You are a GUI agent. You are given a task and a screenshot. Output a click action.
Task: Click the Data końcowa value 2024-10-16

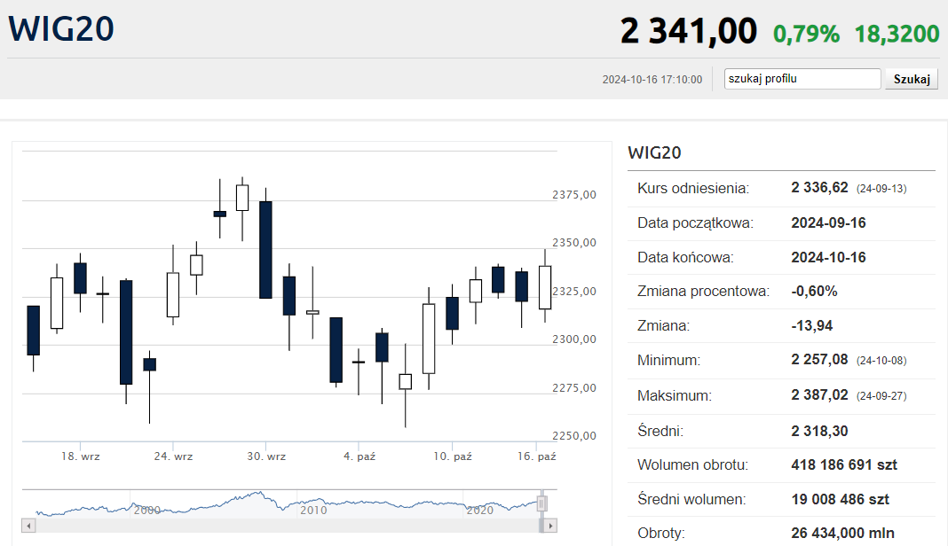pyautogui.click(x=828, y=258)
